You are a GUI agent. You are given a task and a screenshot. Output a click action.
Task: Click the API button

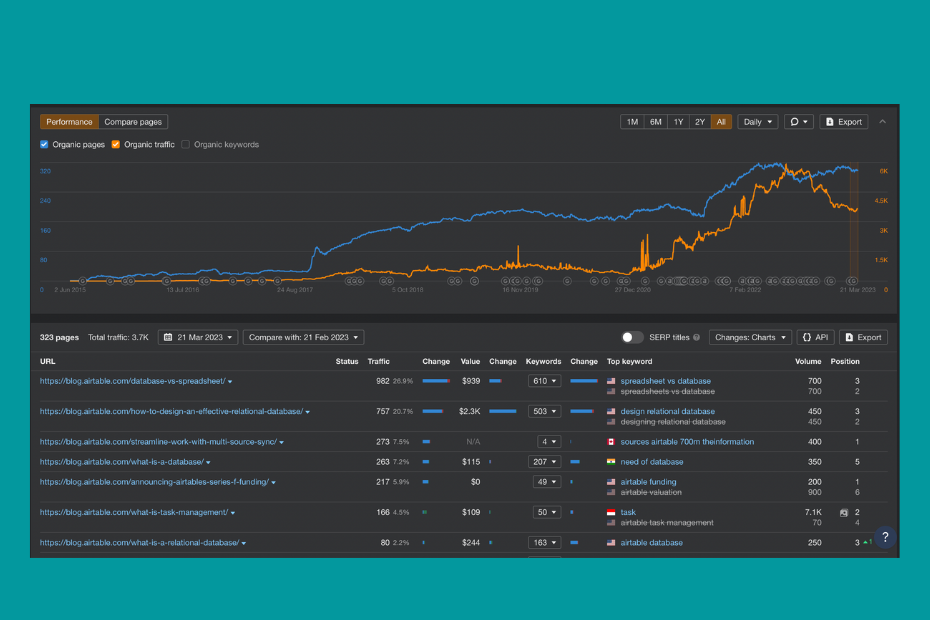point(816,337)
